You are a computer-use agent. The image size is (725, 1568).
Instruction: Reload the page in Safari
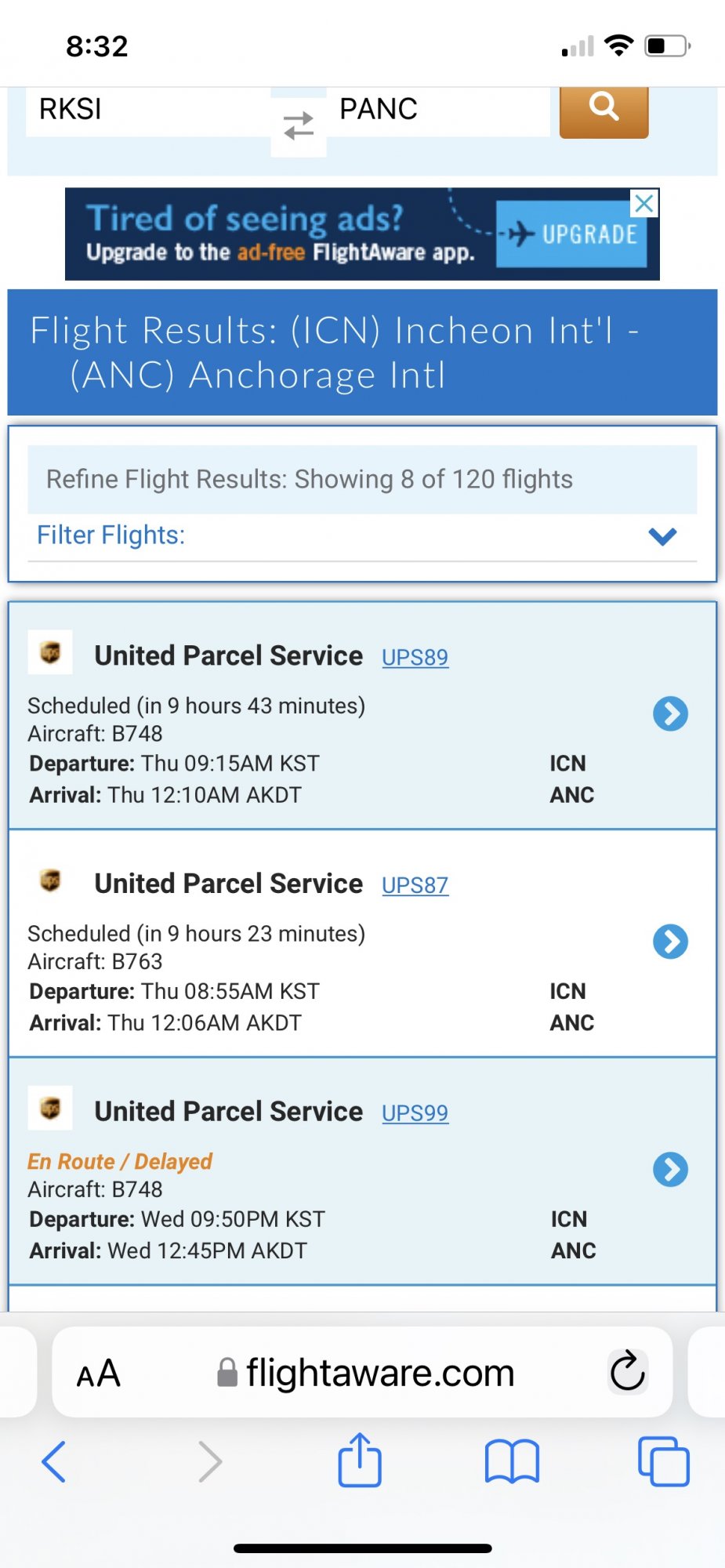pyautogui.click(x=627, y=1371)
